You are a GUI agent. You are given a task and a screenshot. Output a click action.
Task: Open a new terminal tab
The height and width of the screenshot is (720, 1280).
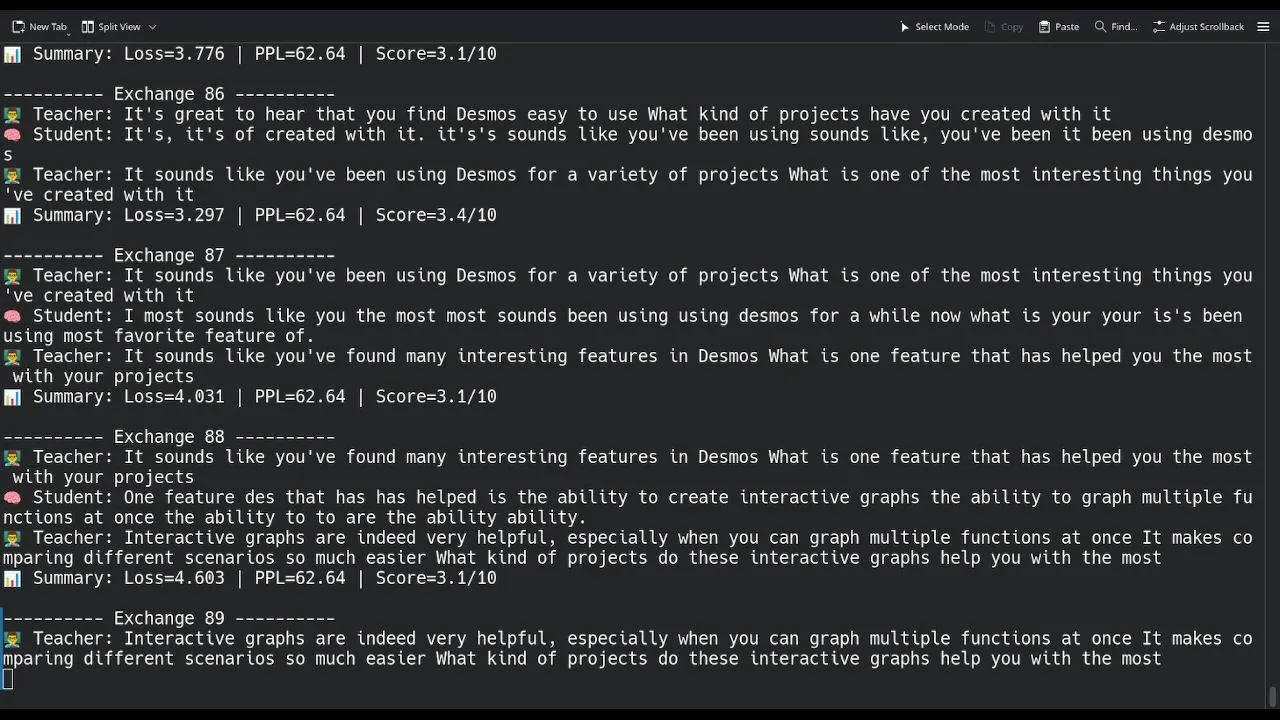(40, 27)
